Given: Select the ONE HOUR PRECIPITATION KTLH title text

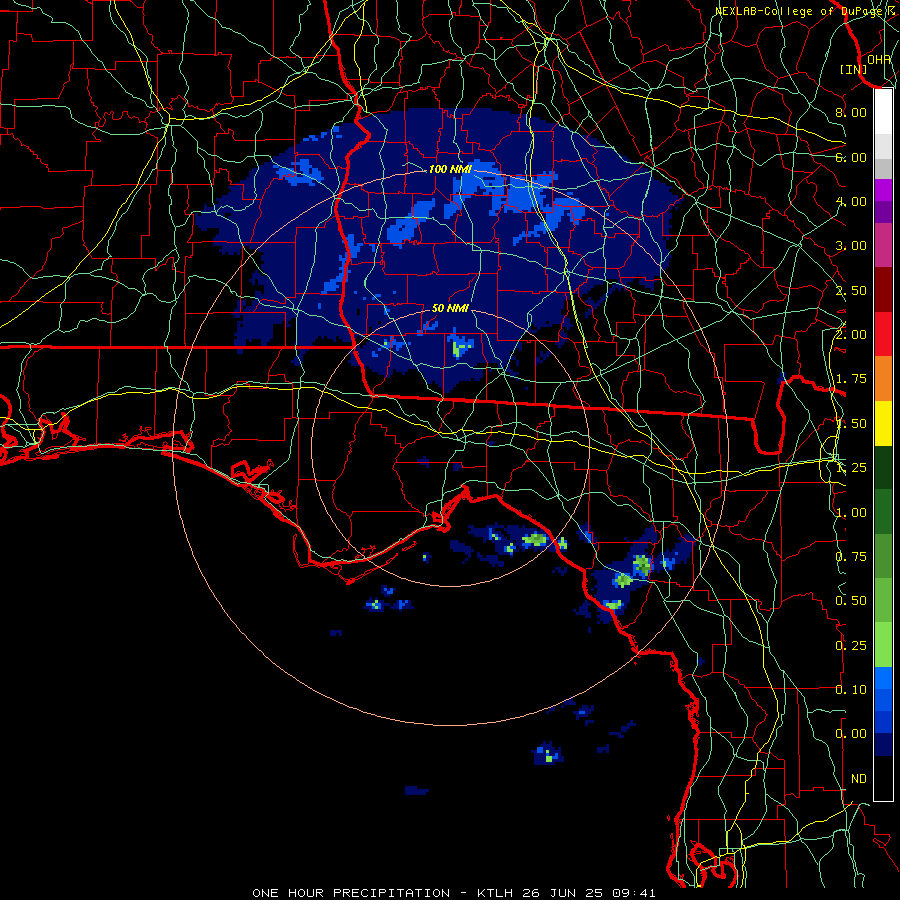Looking at the screenshot, I should [x=453, y=893].
